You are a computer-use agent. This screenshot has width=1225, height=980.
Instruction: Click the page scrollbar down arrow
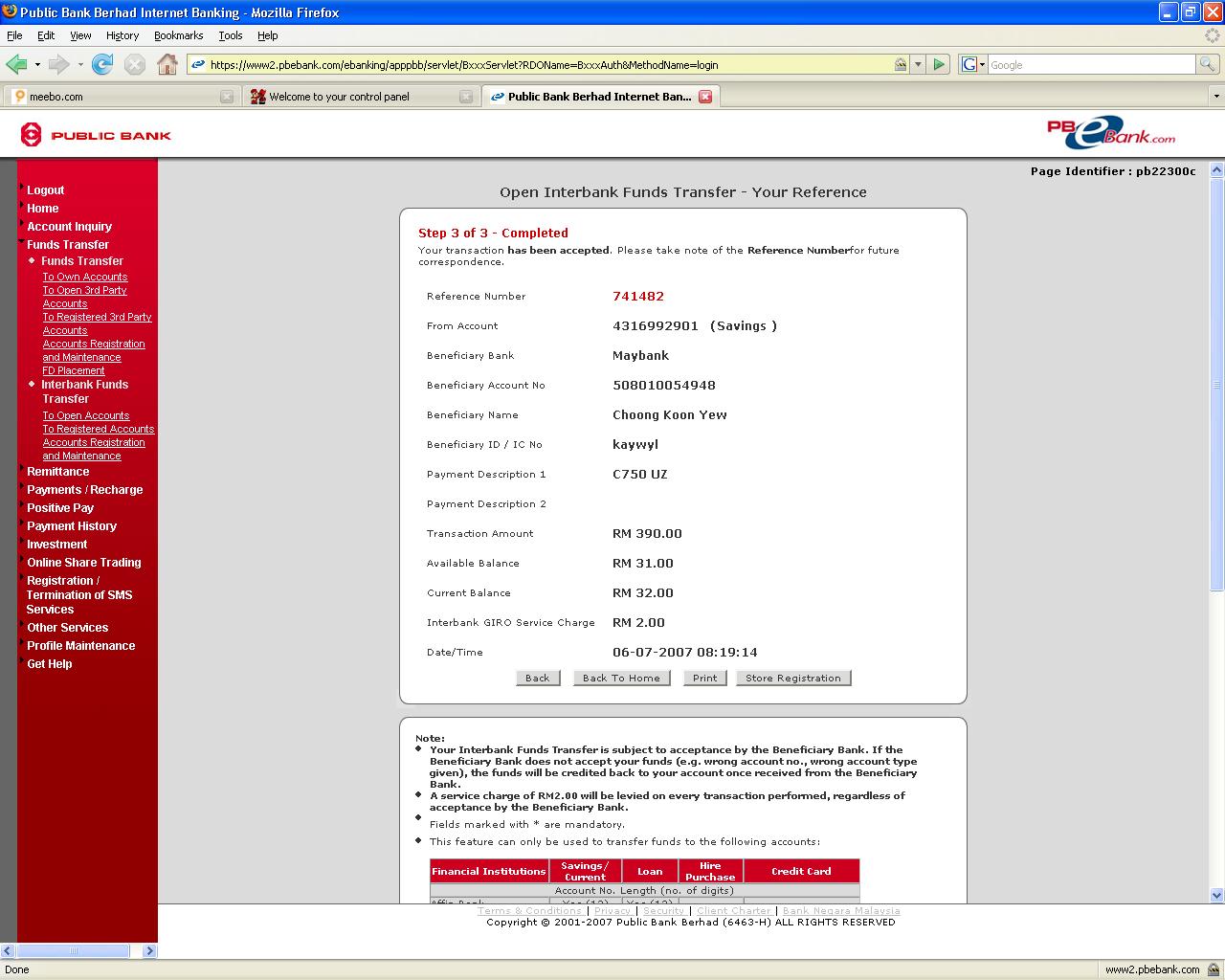(1217, 896)
